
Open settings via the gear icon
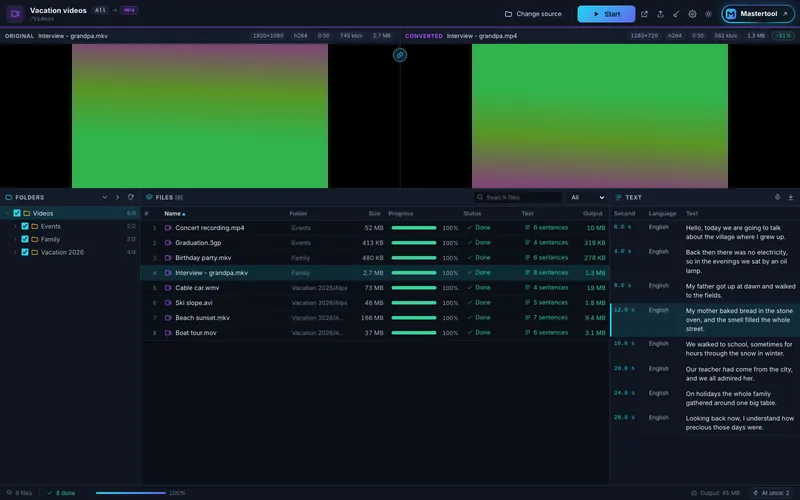click(x=692, y=14)
